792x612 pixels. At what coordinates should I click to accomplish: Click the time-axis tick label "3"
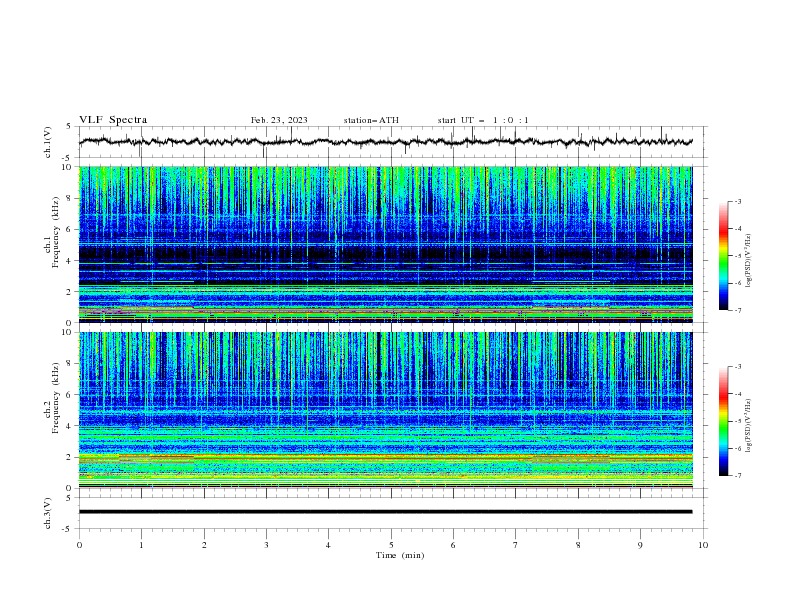point(266,545)
